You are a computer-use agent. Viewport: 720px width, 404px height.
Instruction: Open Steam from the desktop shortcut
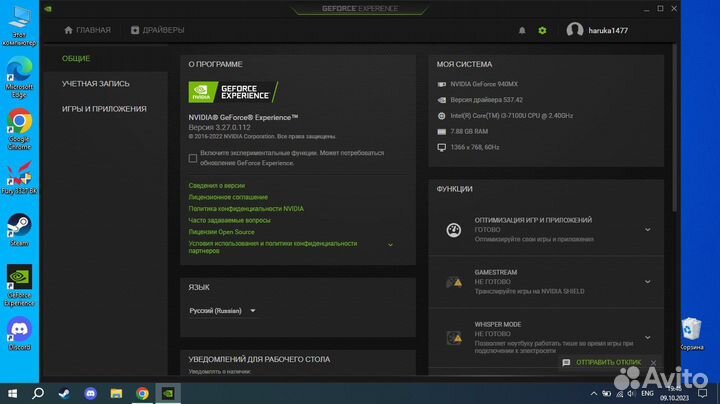pos(19,227)
